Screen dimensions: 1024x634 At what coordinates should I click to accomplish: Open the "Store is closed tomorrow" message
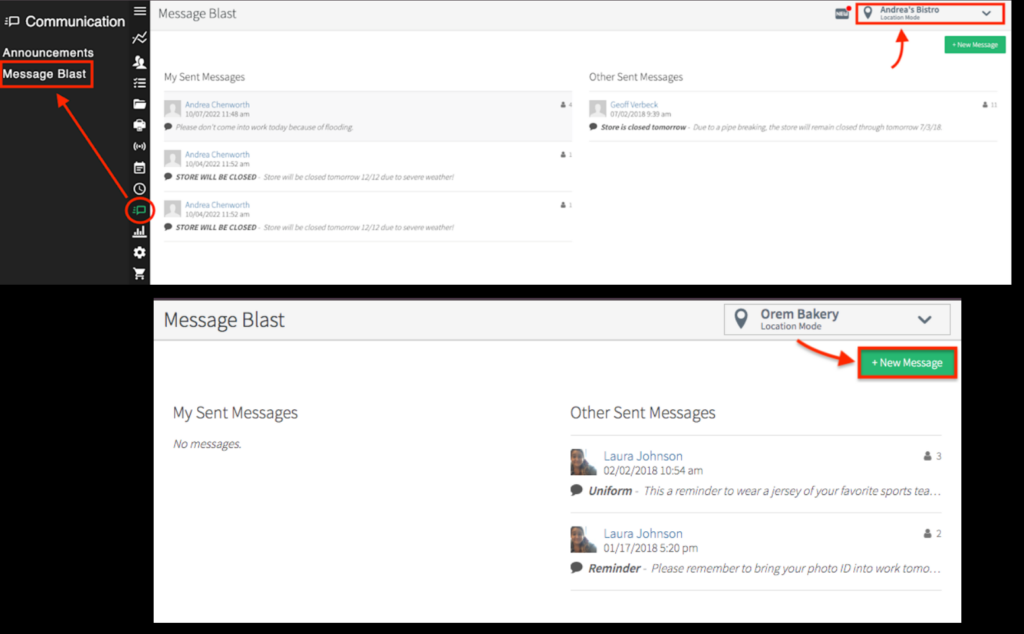771,127
